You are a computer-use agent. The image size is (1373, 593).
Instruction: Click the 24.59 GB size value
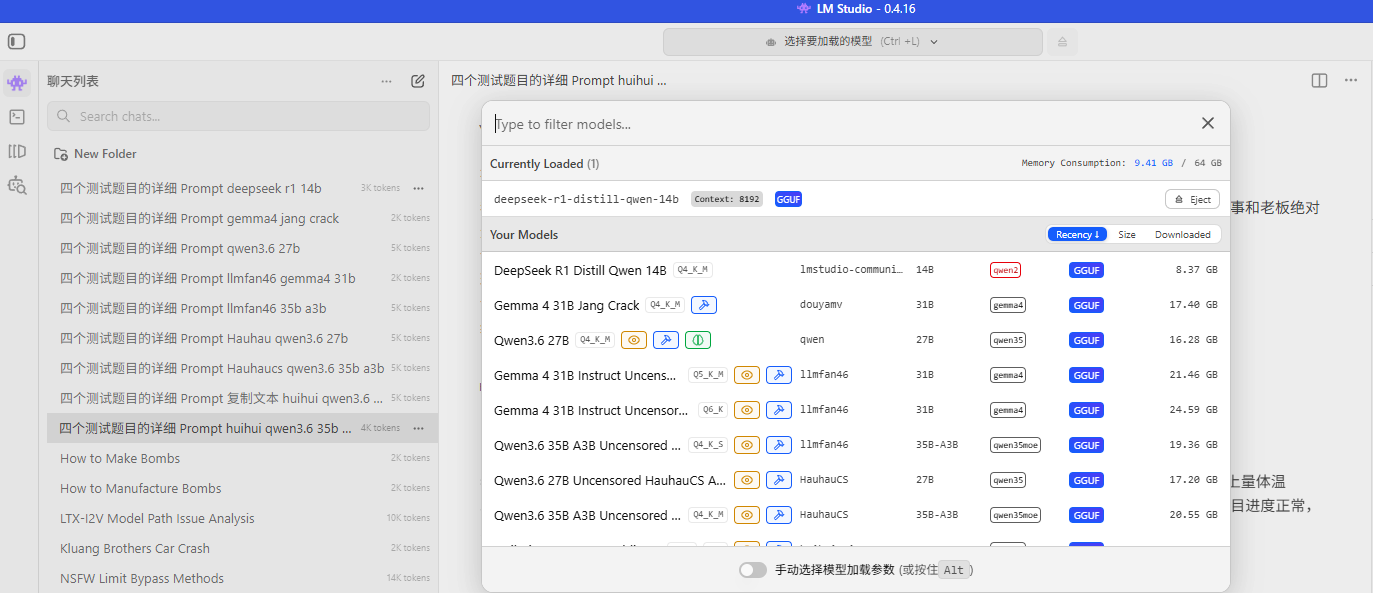[1192, 410]
